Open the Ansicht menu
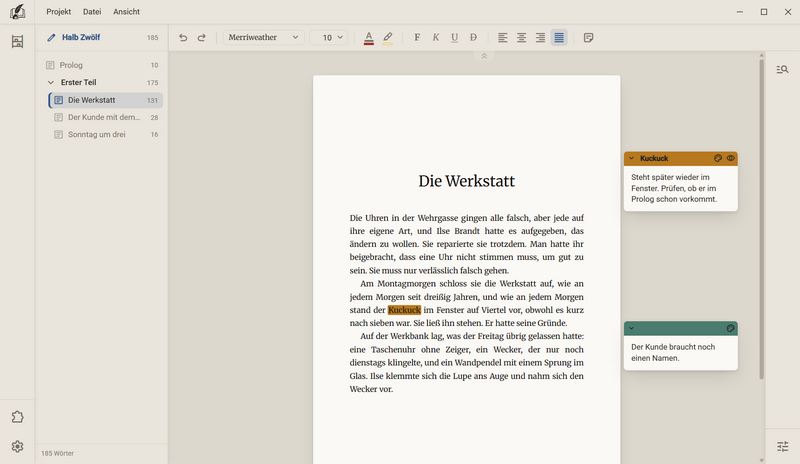The width and height of the screenshot is (800, 464). 127,12
